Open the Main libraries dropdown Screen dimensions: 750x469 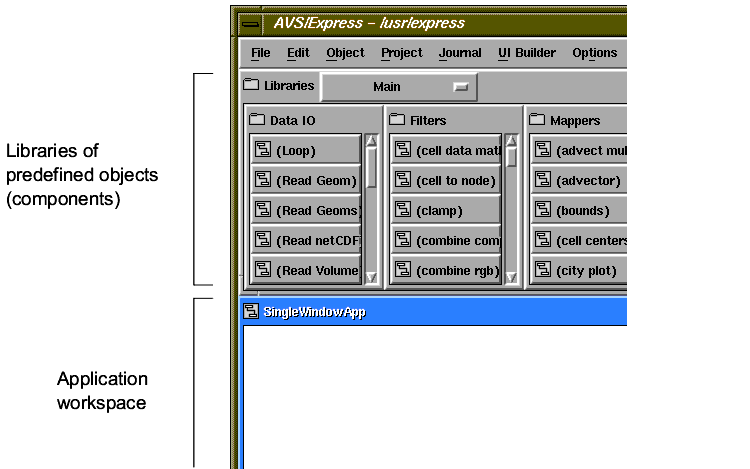399,87
